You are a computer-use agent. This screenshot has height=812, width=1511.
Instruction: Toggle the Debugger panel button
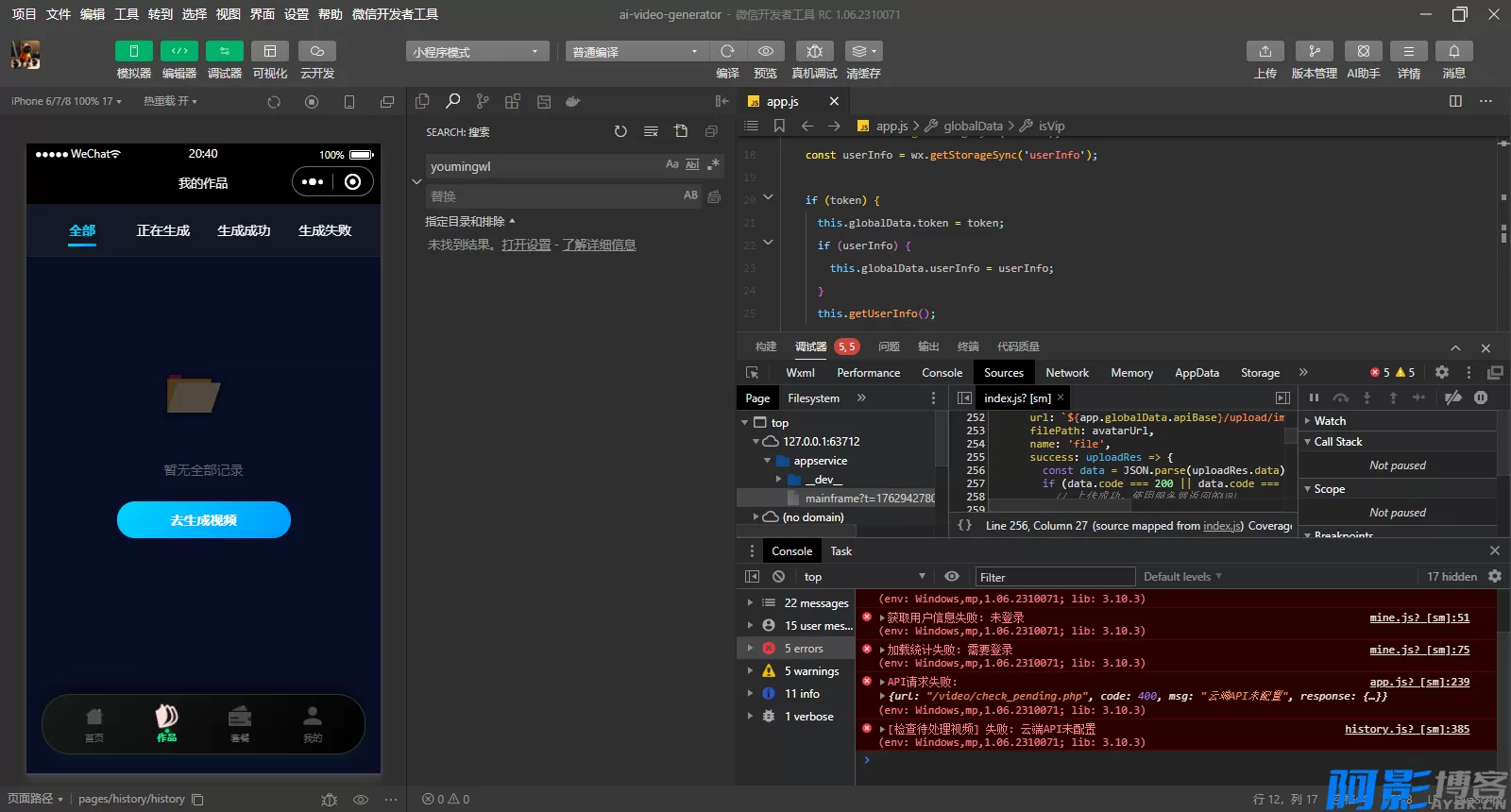pyautogui.click(x=224, y=51)
